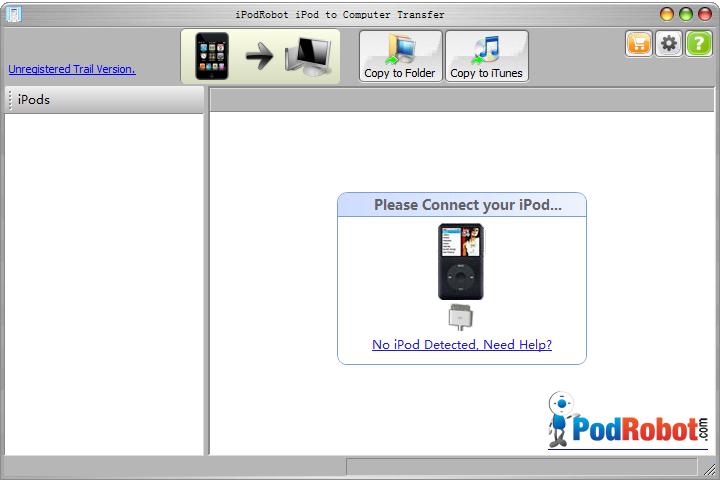Click the grip handle beside iPods header

coord(11,99)
